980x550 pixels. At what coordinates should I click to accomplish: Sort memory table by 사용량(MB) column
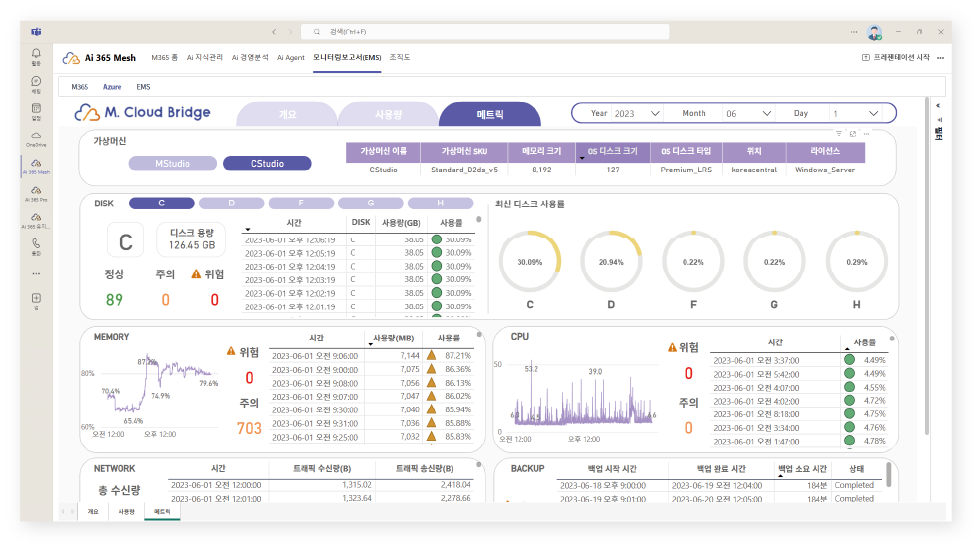pos(393,338)
